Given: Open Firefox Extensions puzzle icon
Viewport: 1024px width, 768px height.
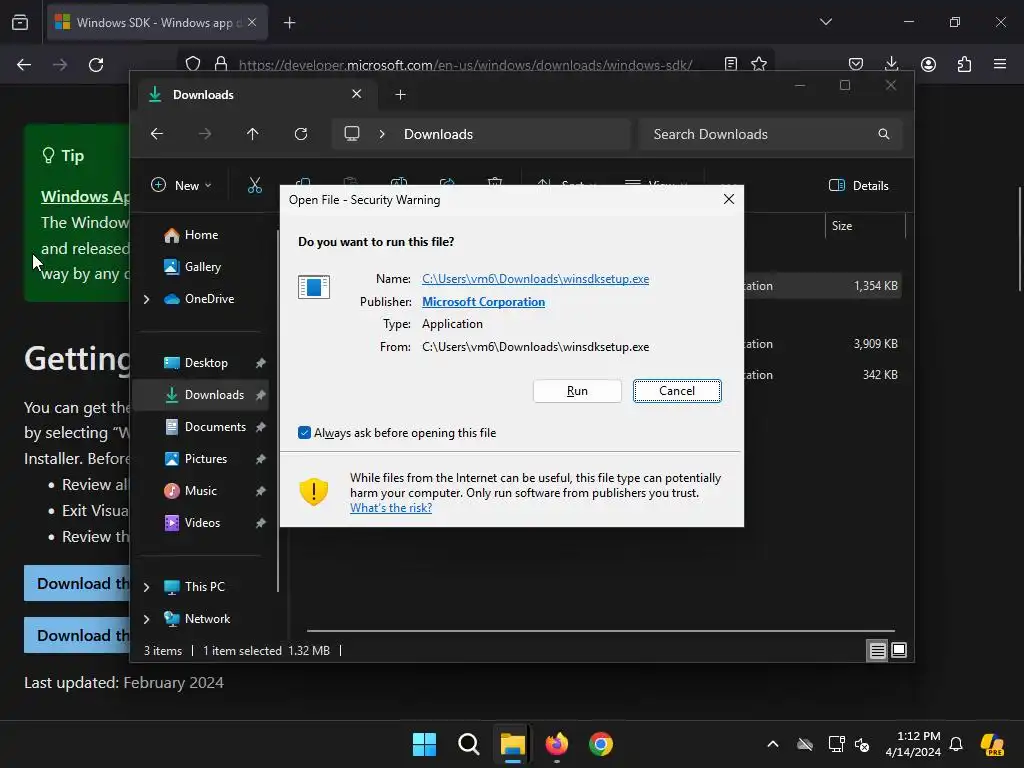Looking at the screenshot, I should 964,64.
